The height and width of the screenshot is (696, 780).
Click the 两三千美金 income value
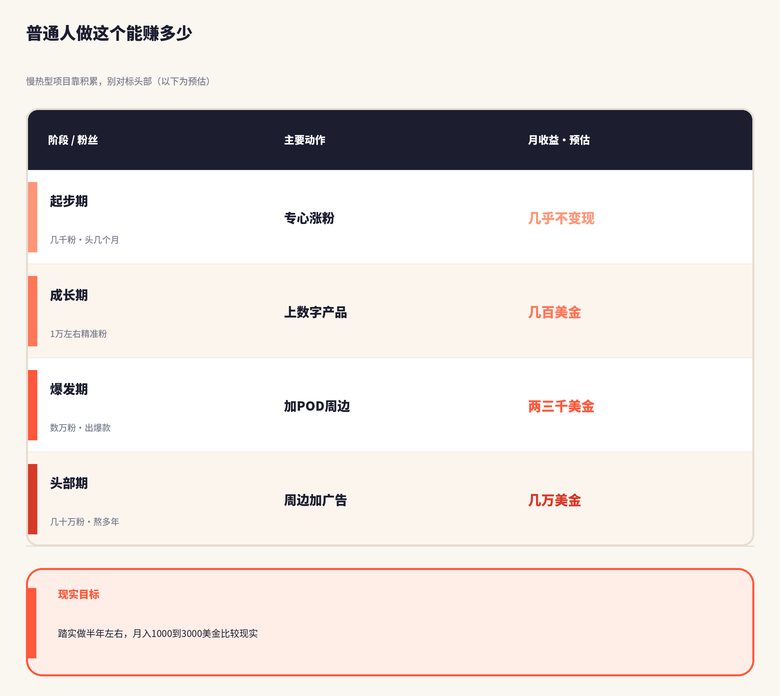click(561, 406)
